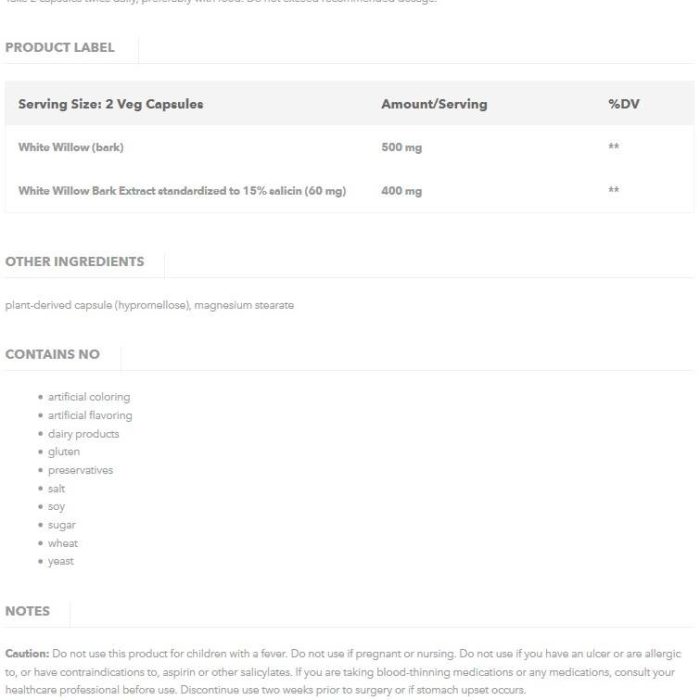
Task: Click the double asterisk in first row
Action: tap(614, 146)
